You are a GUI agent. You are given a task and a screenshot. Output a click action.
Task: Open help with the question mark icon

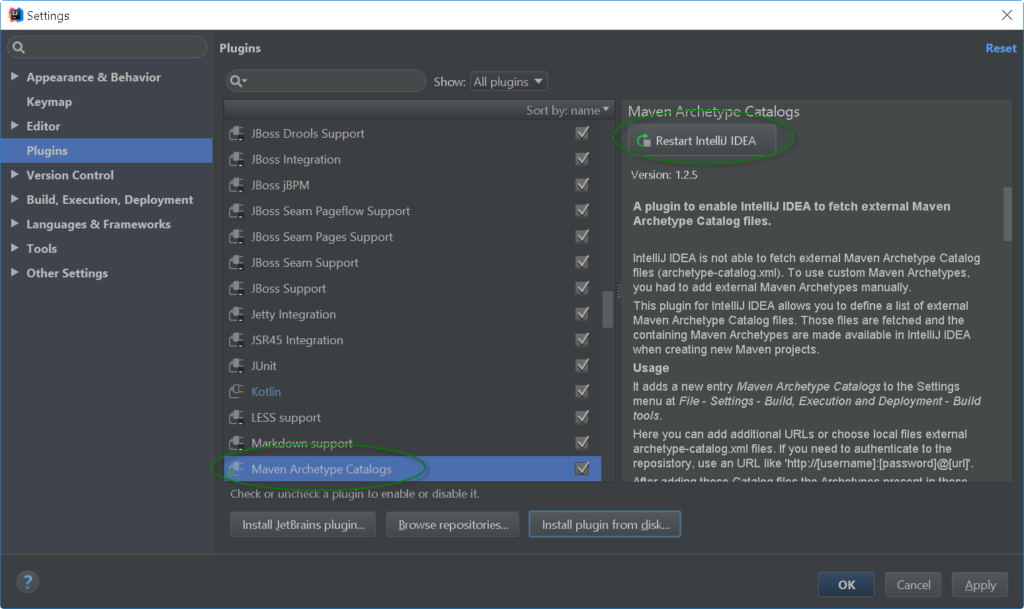[x=27, y=582]
